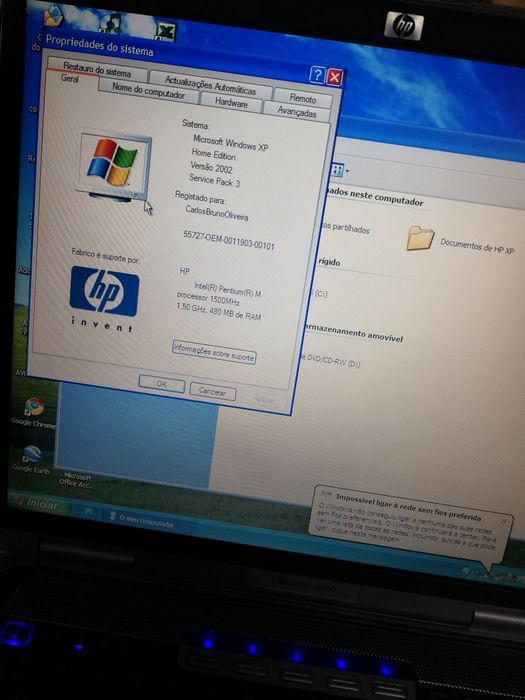Confirm with the OK button
The image size is (525, 700).
point(162,383)
